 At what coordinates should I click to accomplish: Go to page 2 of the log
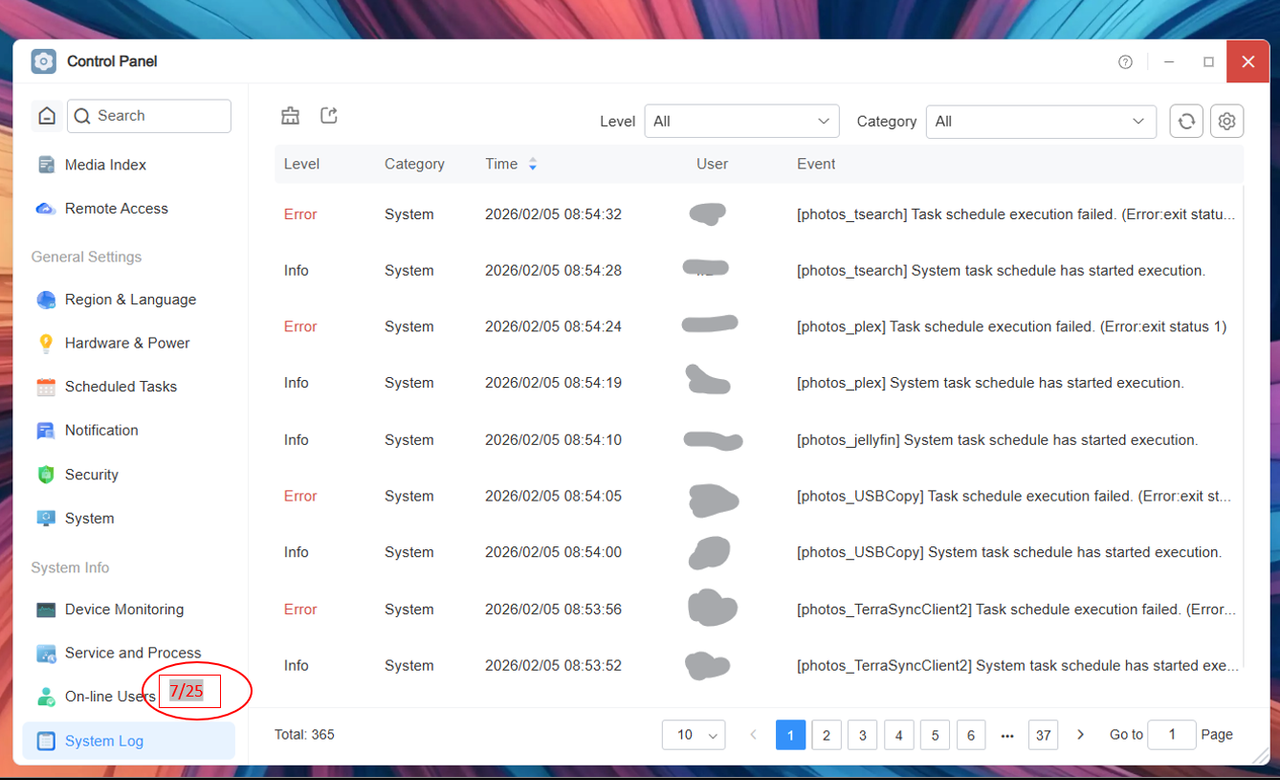tap(826, 735)
